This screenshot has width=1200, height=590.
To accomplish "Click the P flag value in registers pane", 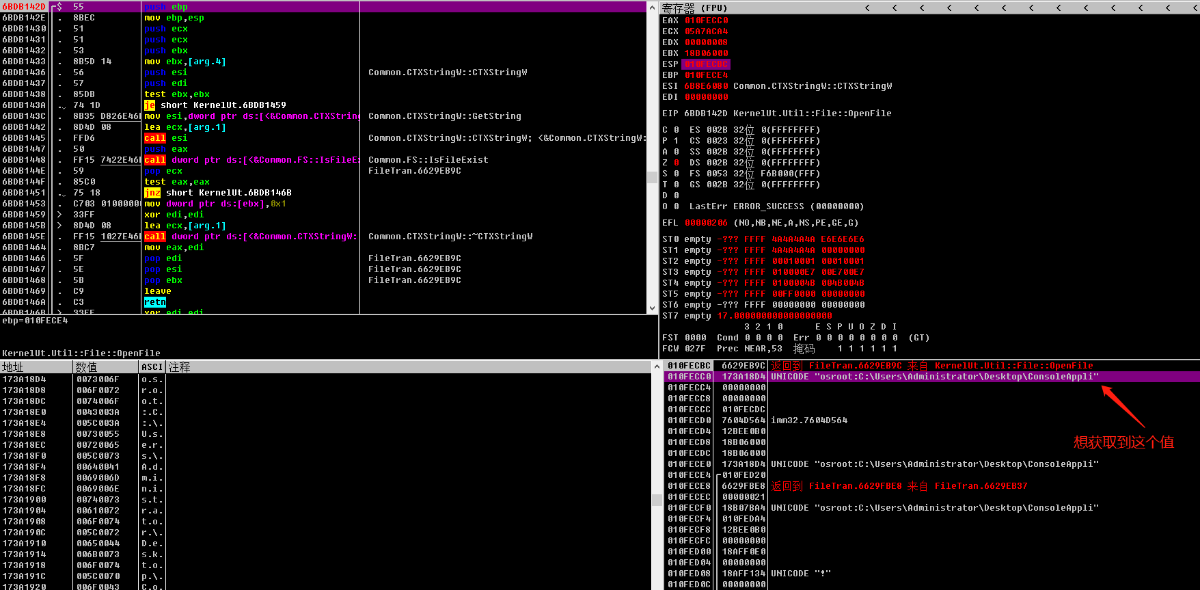I will (677, 142).
